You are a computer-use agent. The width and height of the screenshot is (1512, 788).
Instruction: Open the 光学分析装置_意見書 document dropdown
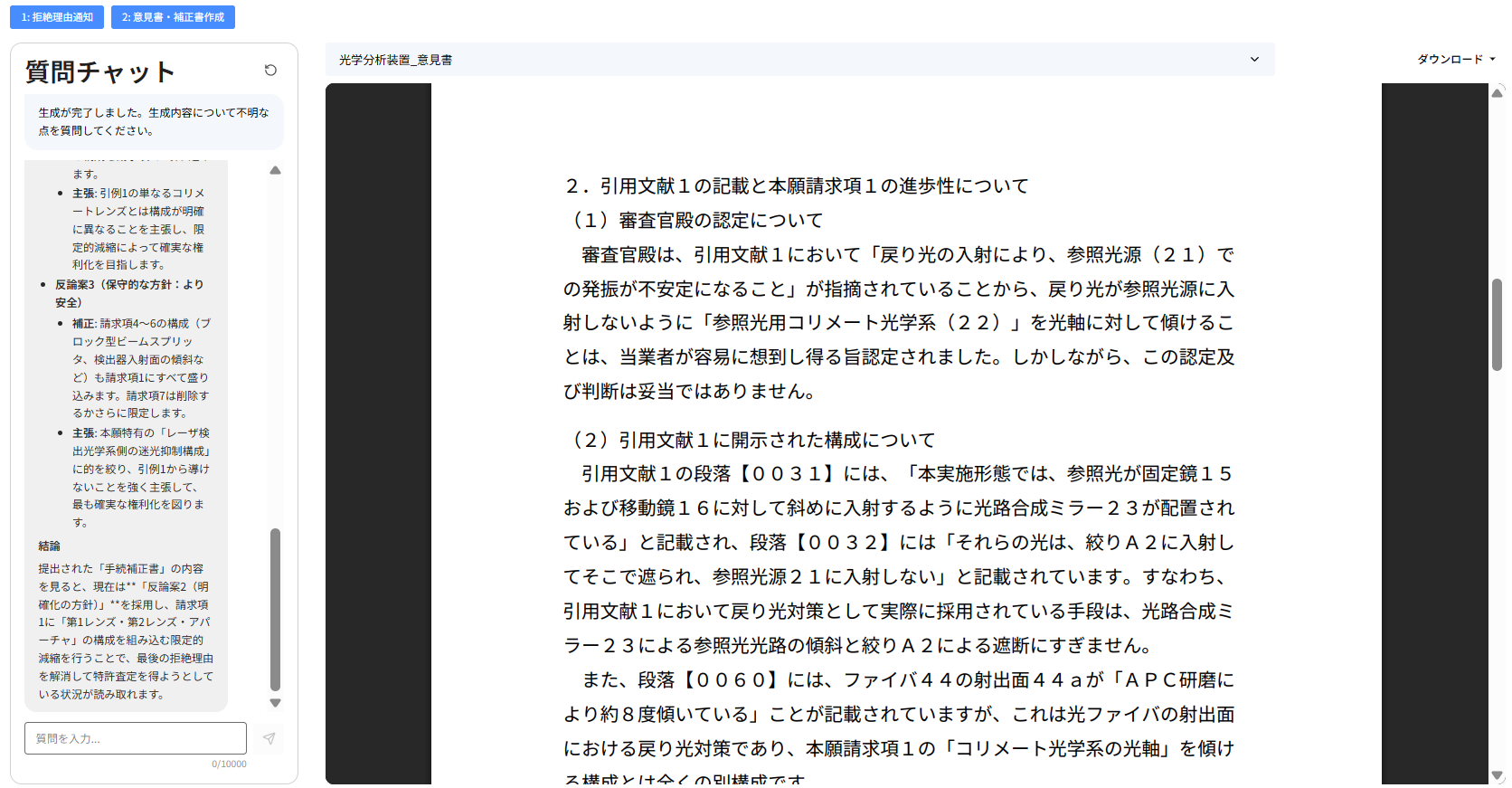[799, 60]
